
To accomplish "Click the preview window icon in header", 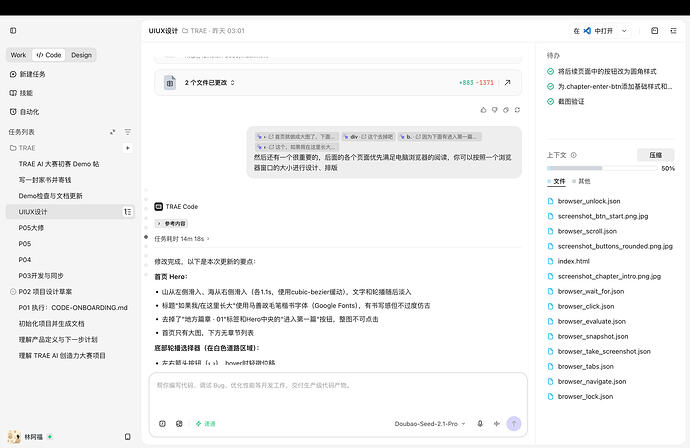I will pos(655,30).
